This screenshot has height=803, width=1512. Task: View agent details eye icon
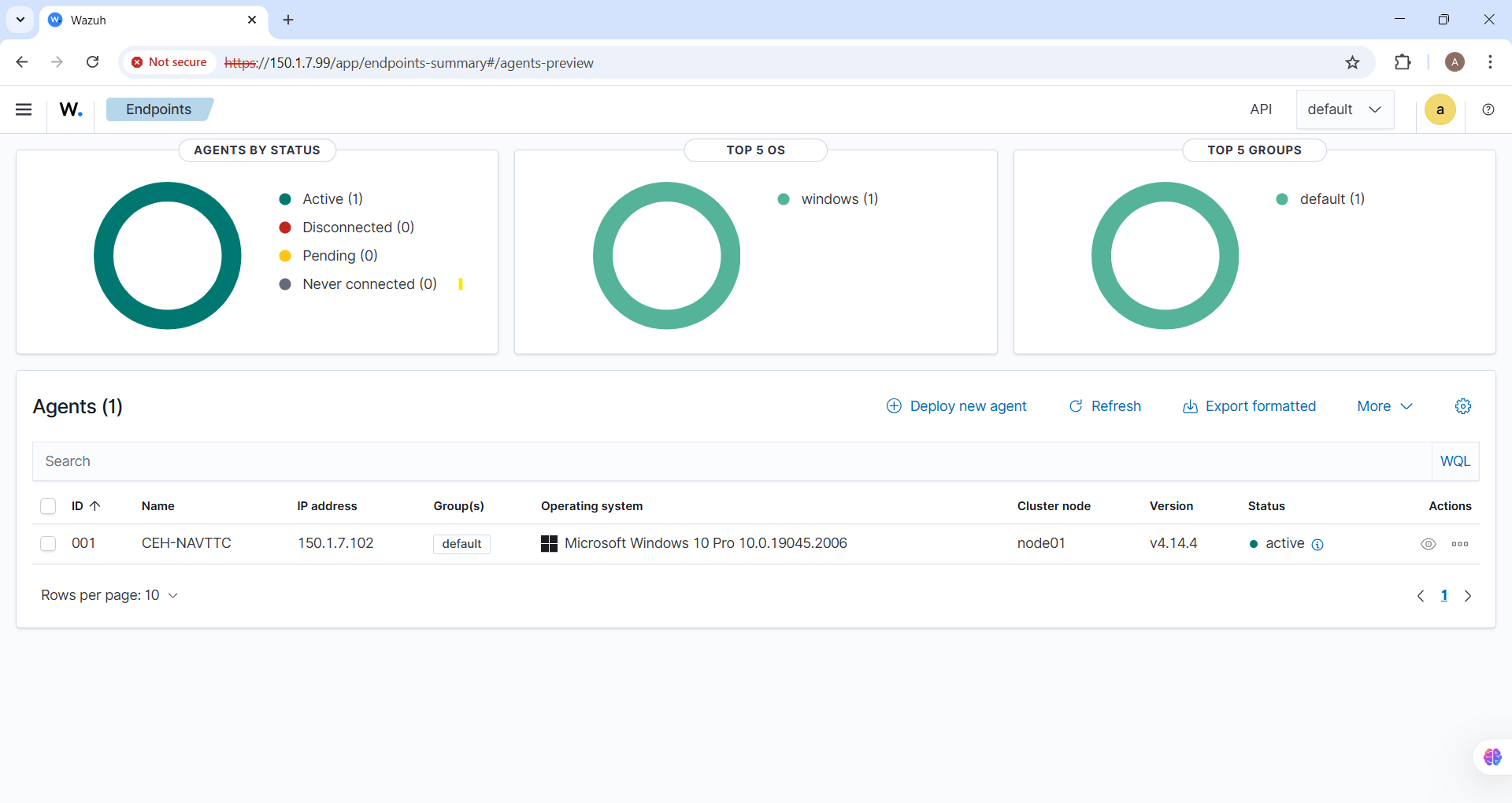tap(1428, 544)
